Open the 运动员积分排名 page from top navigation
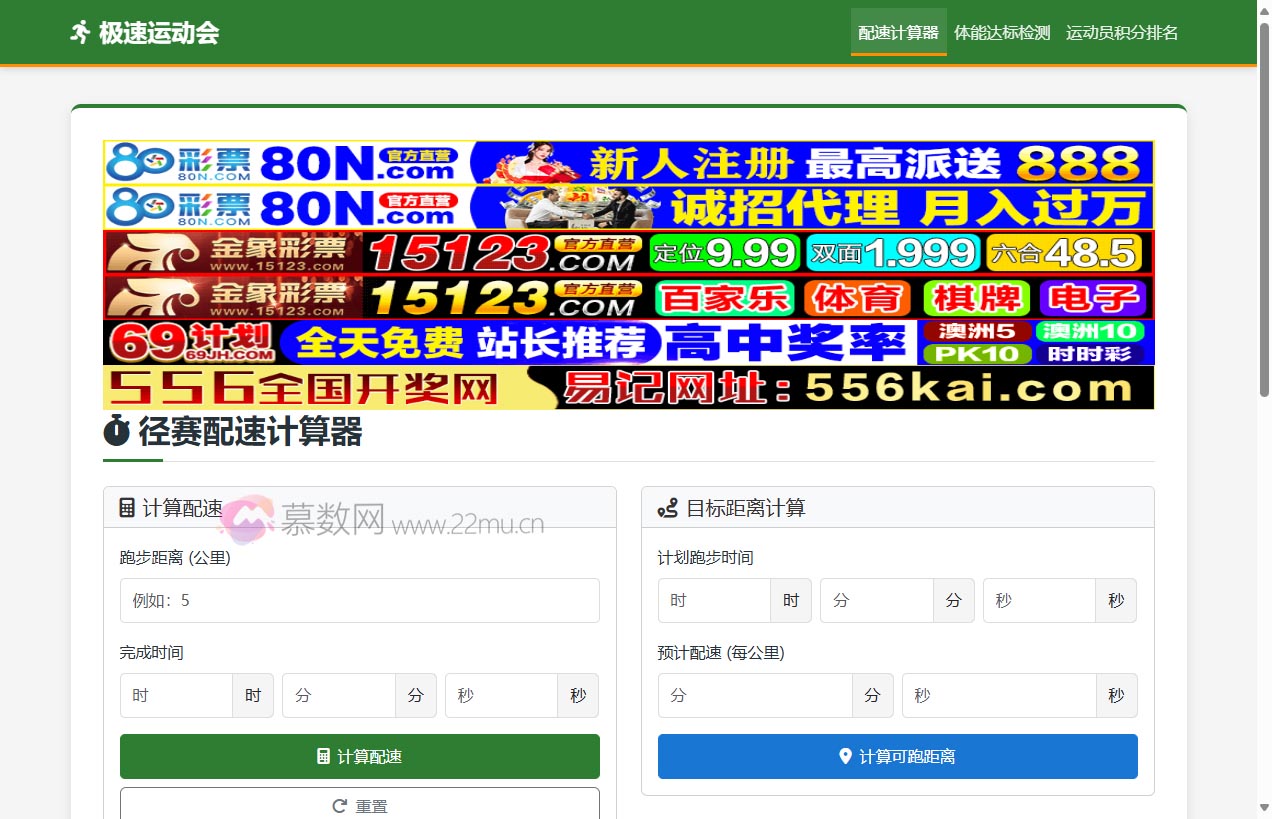Screen dimensions: 1272x819 [x=1122, y=31]
